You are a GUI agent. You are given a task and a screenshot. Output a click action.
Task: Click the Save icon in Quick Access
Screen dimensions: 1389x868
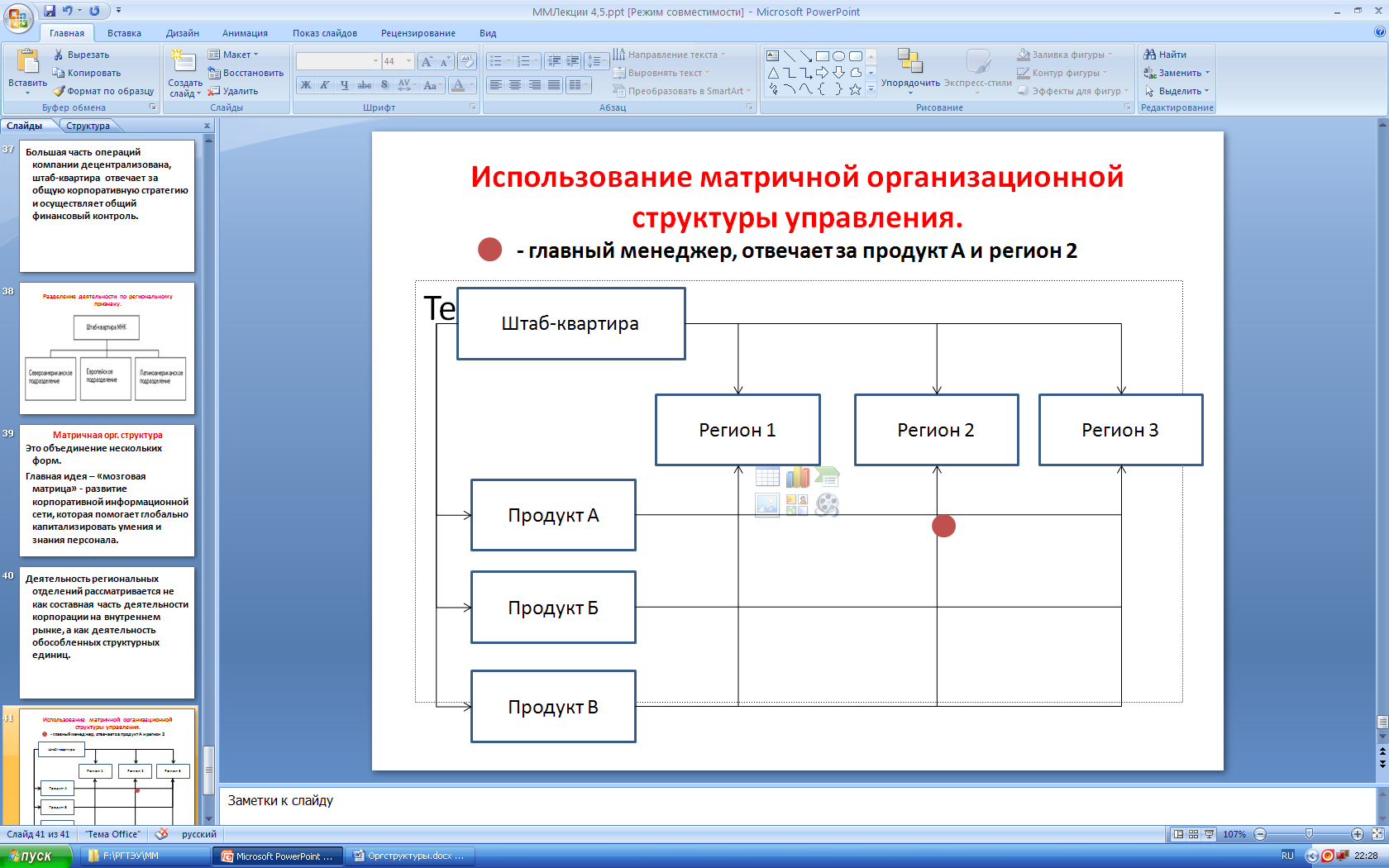pyautogui.click(x=50, y=11)
